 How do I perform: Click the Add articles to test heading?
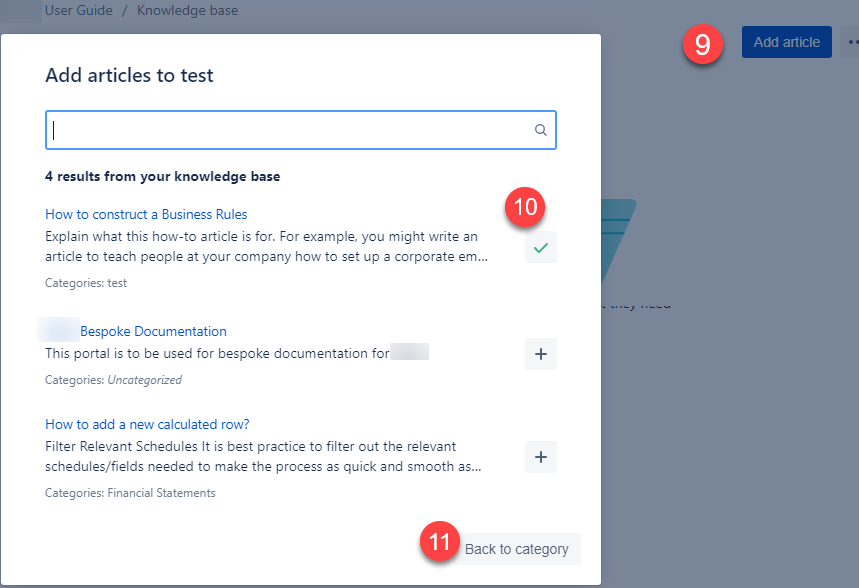[x=129, y=75]
